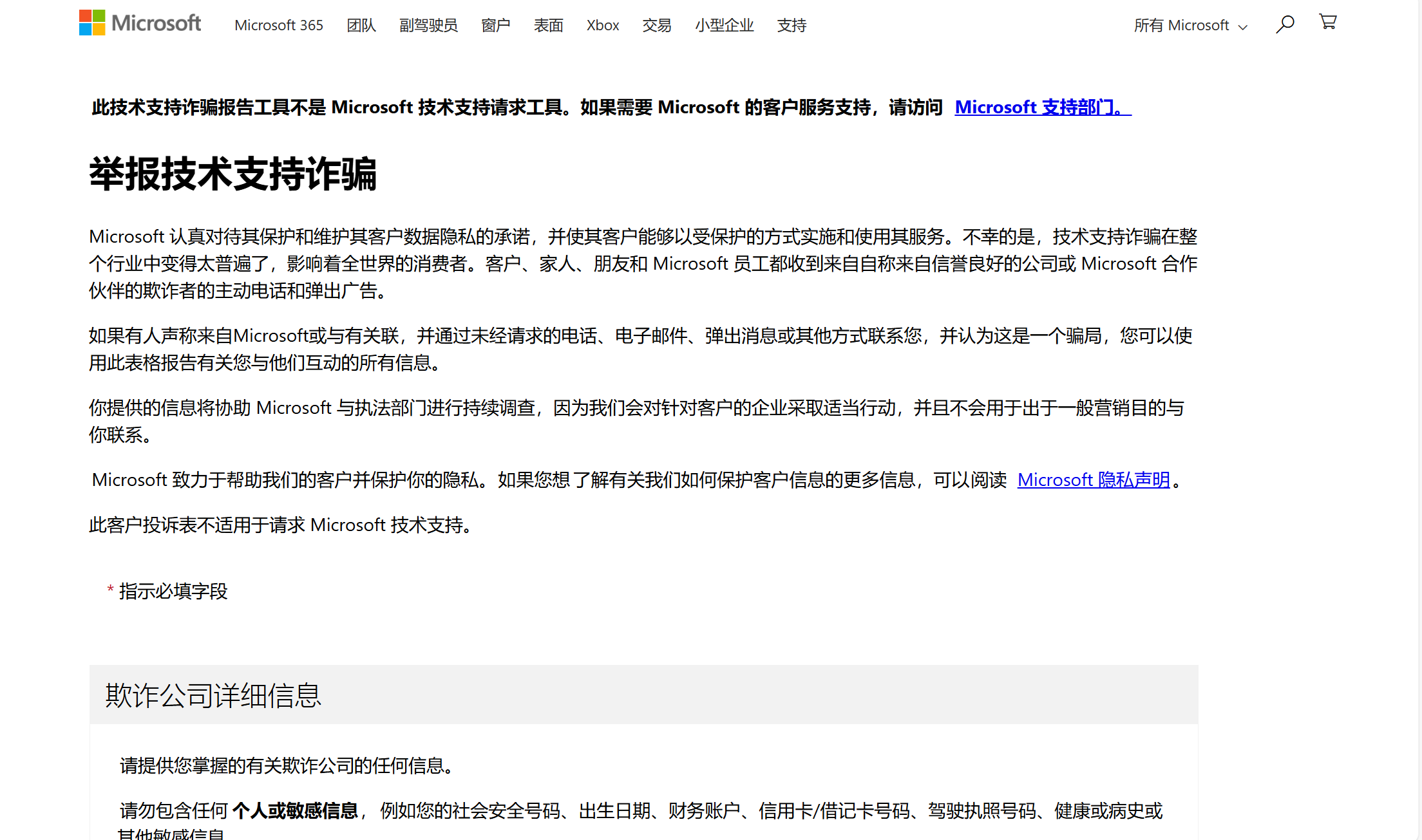
Task: Click the Microsoft logo icon
Action: [x=92, y=23]
